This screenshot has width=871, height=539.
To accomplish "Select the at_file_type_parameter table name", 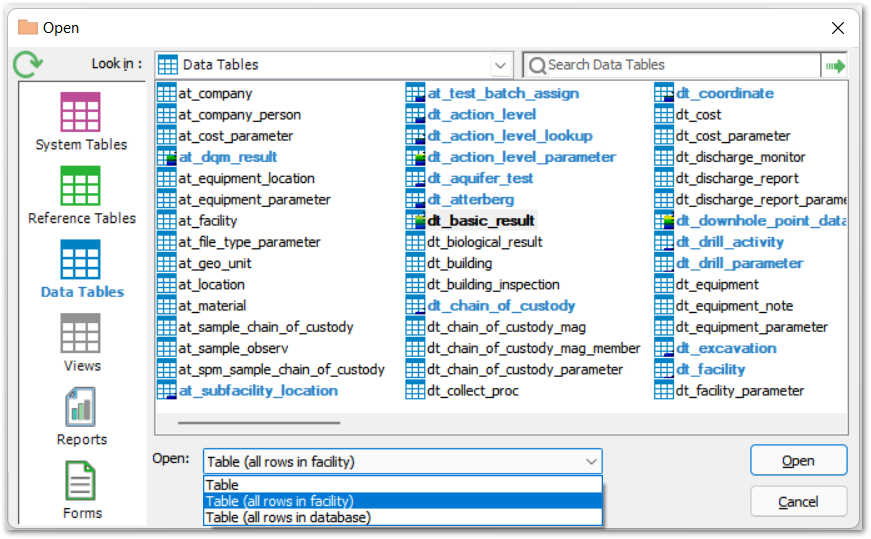I will [249, 242].
